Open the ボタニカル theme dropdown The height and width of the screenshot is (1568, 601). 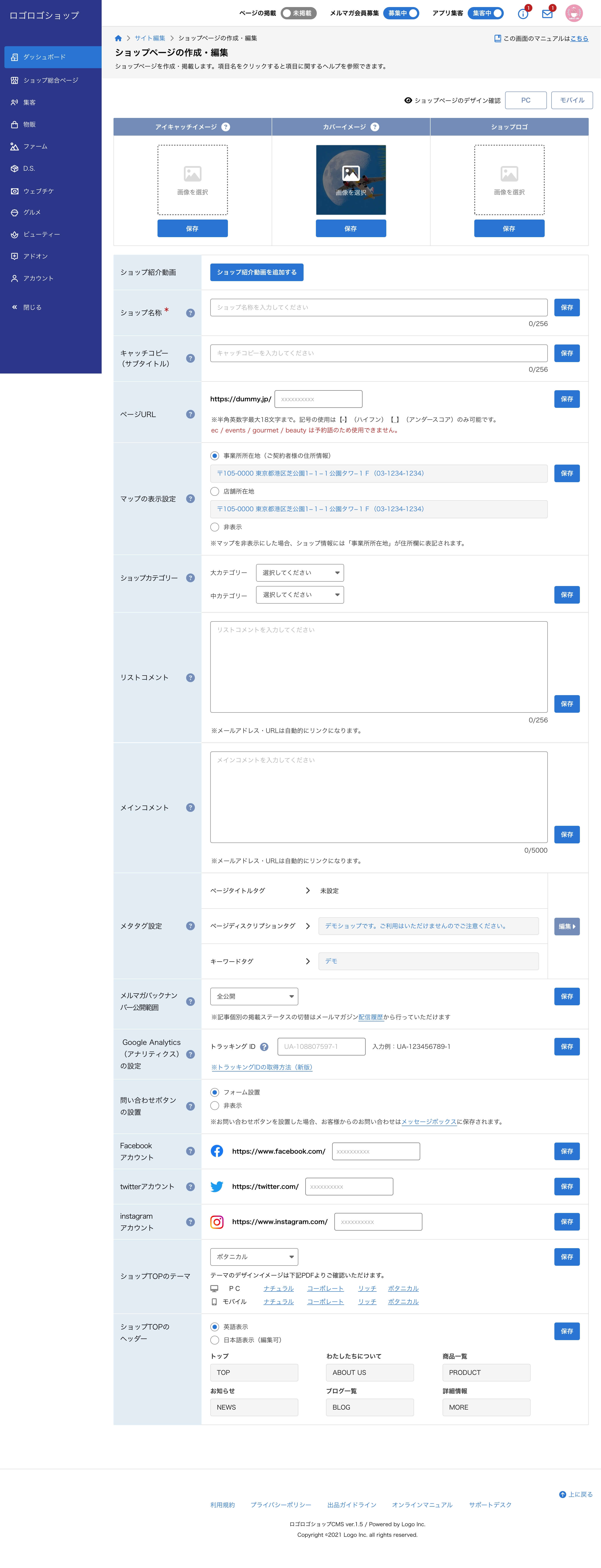coord(254,1257)
